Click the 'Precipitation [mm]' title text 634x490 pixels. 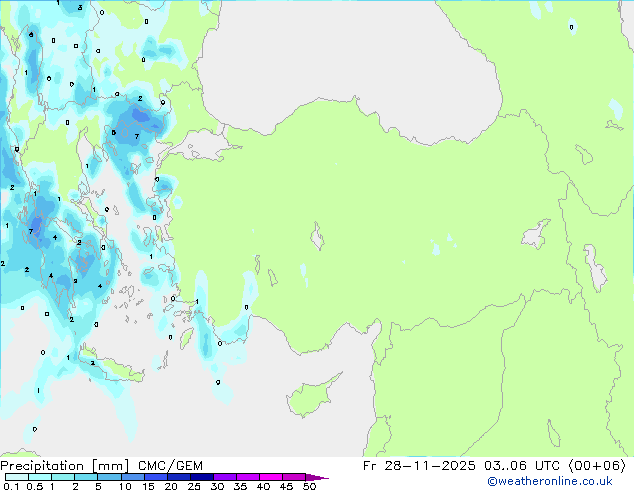(x=65, y=466)
